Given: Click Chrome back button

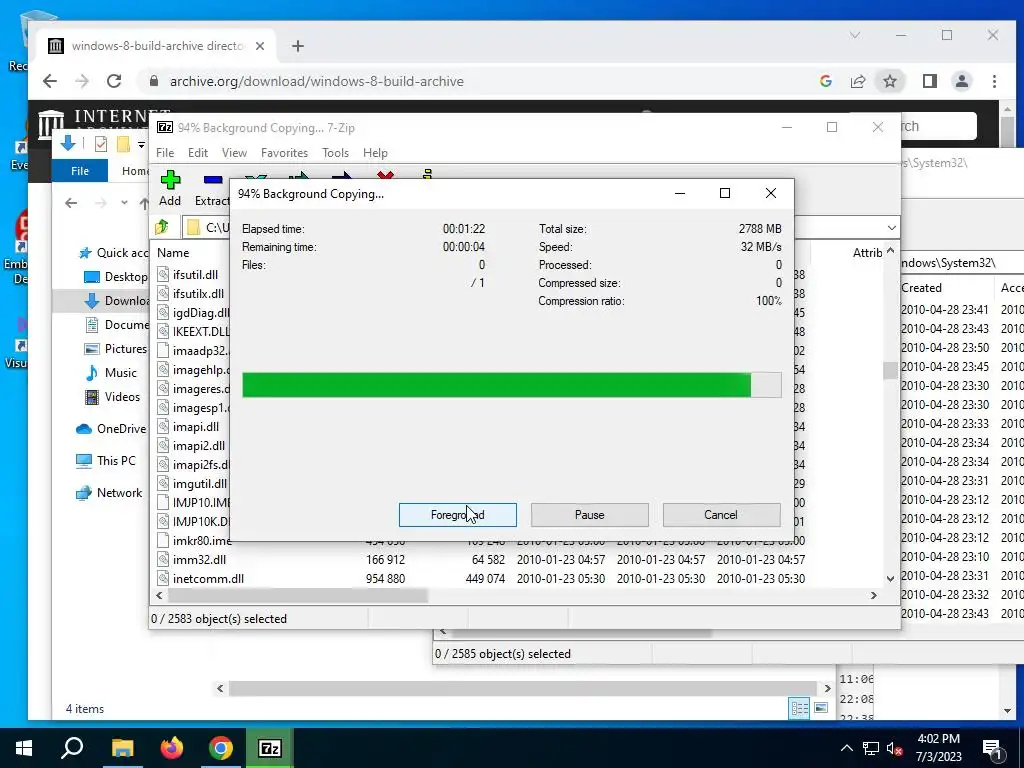Looking at the screenshot, I should tap(50, 81).
